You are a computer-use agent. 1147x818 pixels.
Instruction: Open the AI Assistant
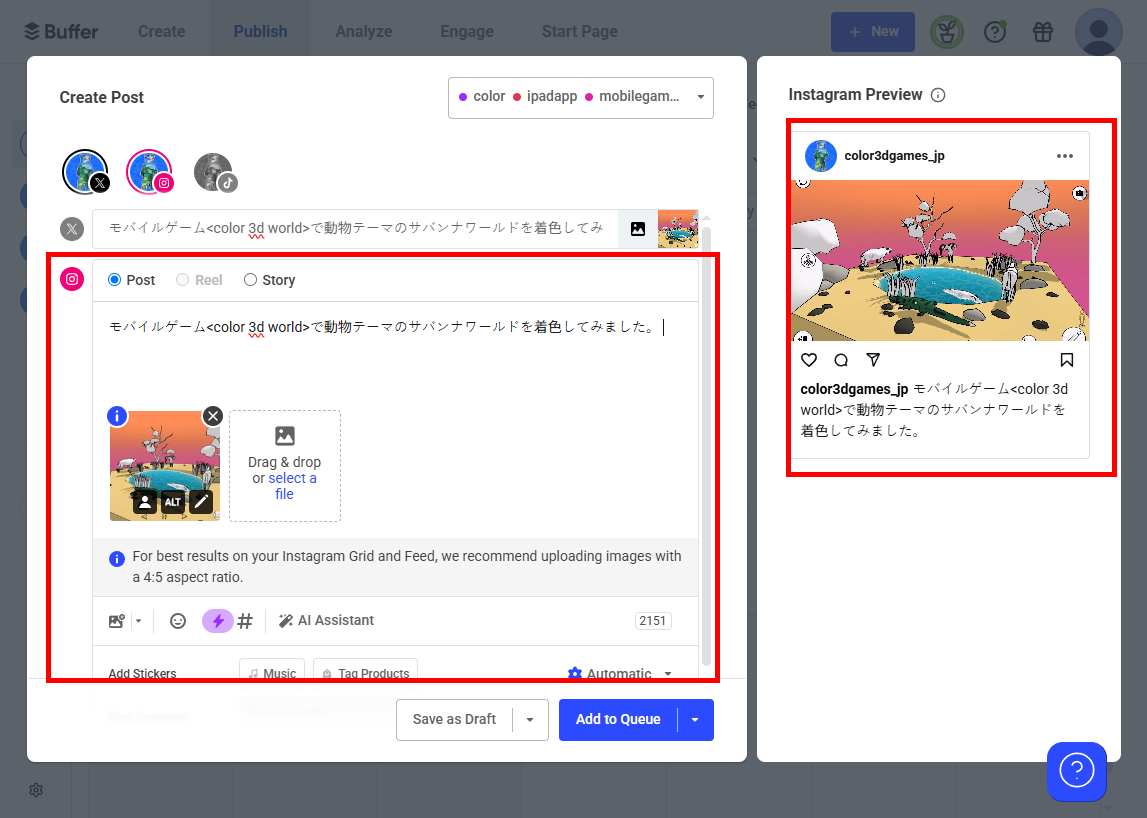coord(326,620)
